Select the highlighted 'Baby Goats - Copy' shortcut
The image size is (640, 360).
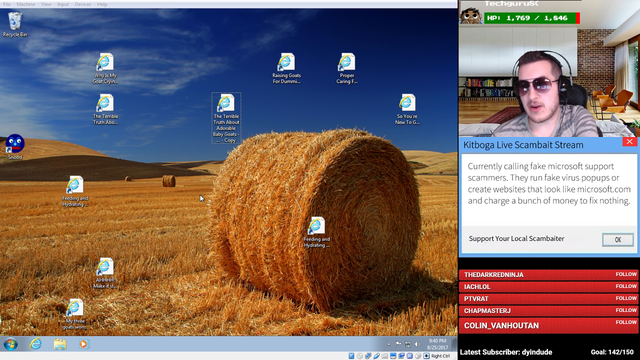[x=226, y=118]
